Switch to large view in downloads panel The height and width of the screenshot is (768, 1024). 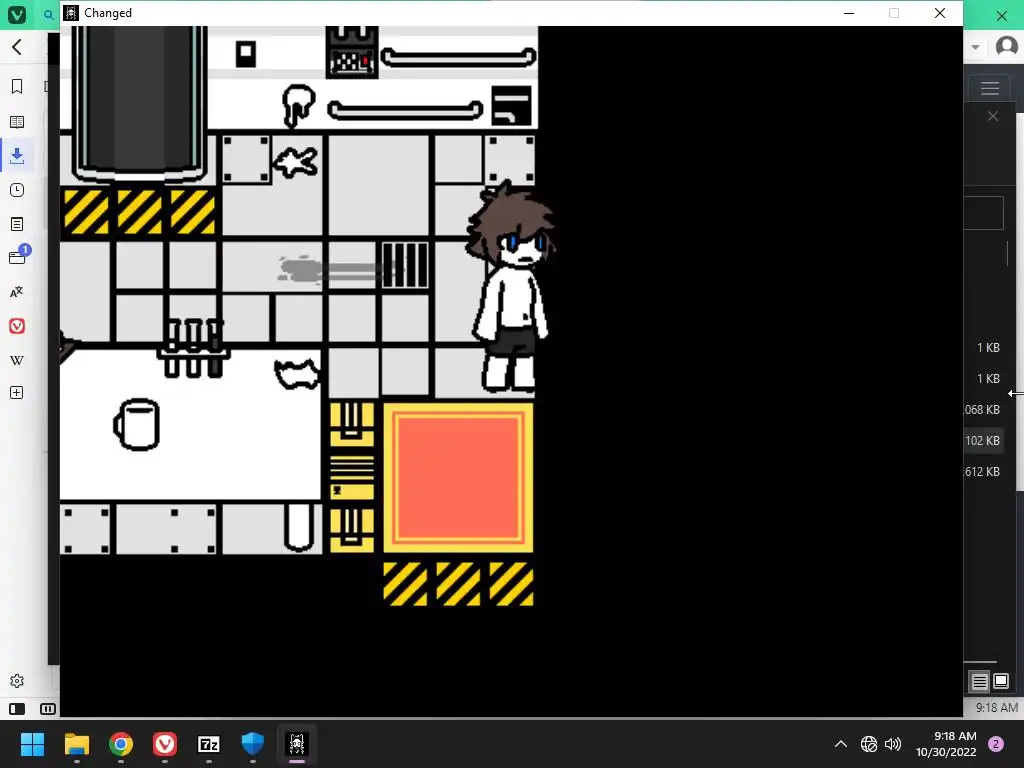[x=1000, y=682]
